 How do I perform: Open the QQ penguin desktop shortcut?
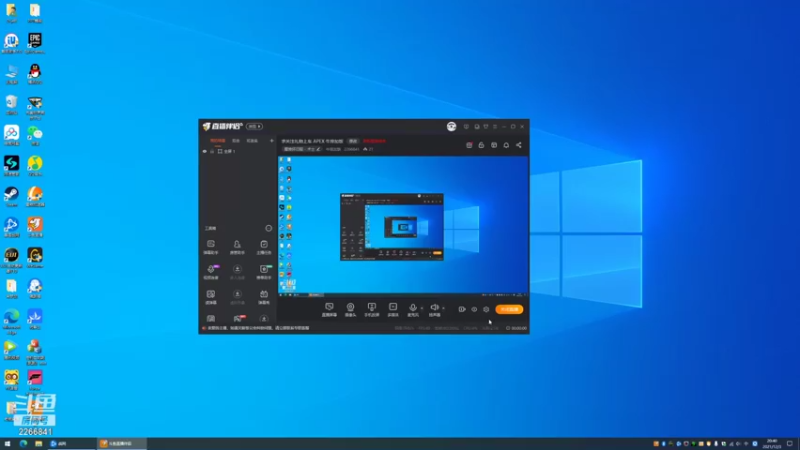click(x=35, y=73)
